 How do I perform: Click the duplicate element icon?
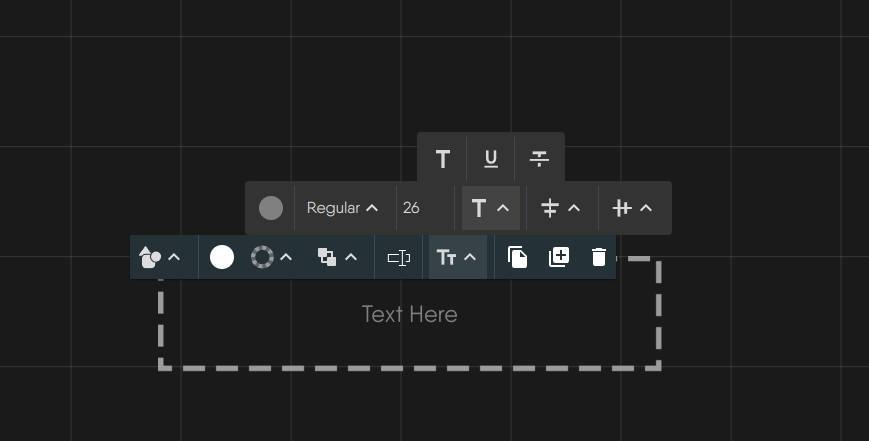(x=559, y=258)
